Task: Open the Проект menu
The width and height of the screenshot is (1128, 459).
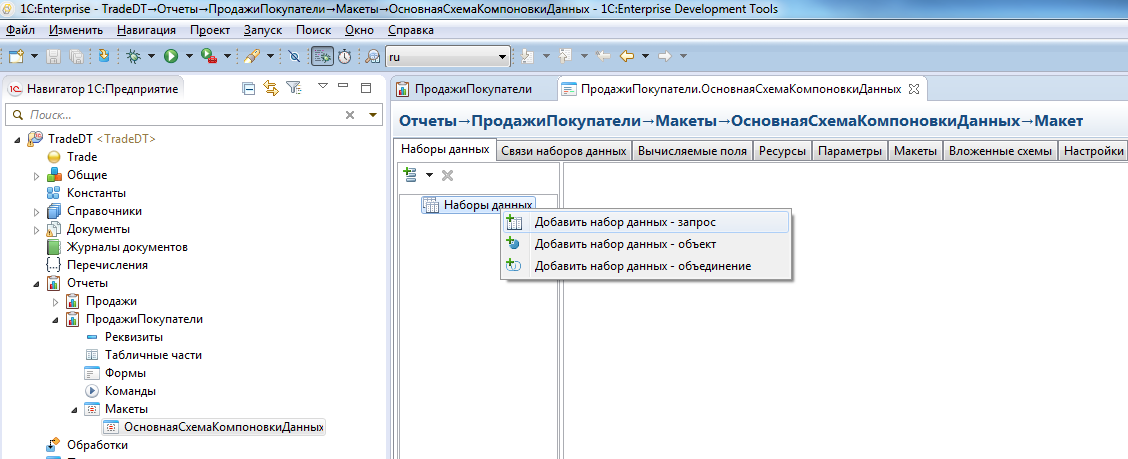Action: pyautogui.click(x=210, y=30)
